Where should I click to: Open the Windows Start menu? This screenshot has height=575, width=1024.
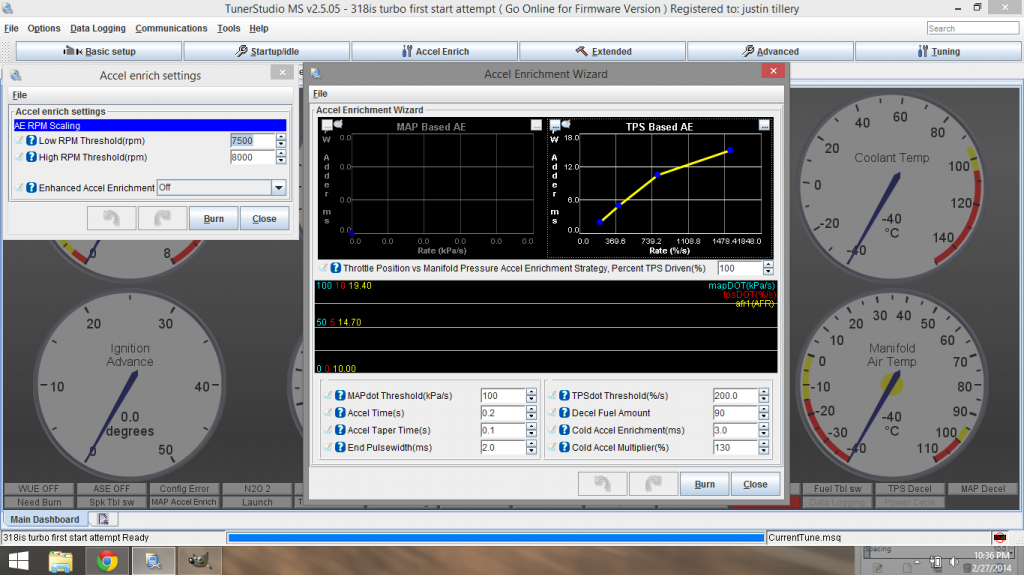[18, 561]
